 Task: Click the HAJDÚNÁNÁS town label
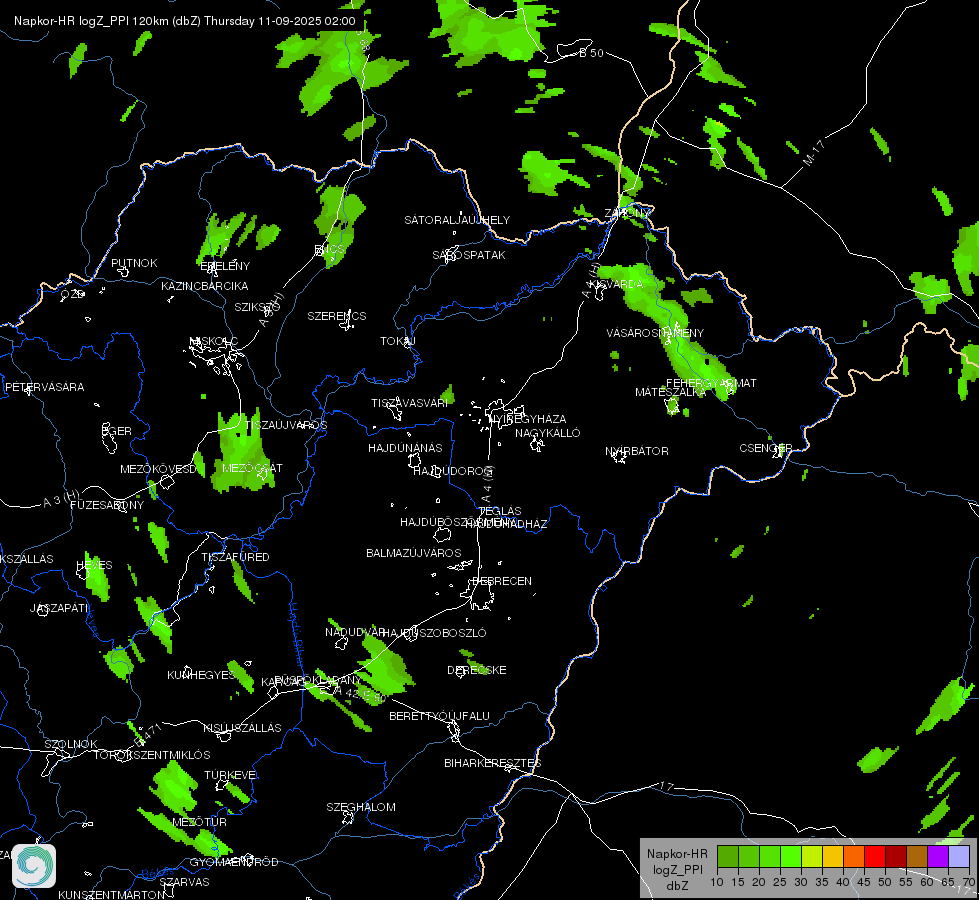(405, 448)
